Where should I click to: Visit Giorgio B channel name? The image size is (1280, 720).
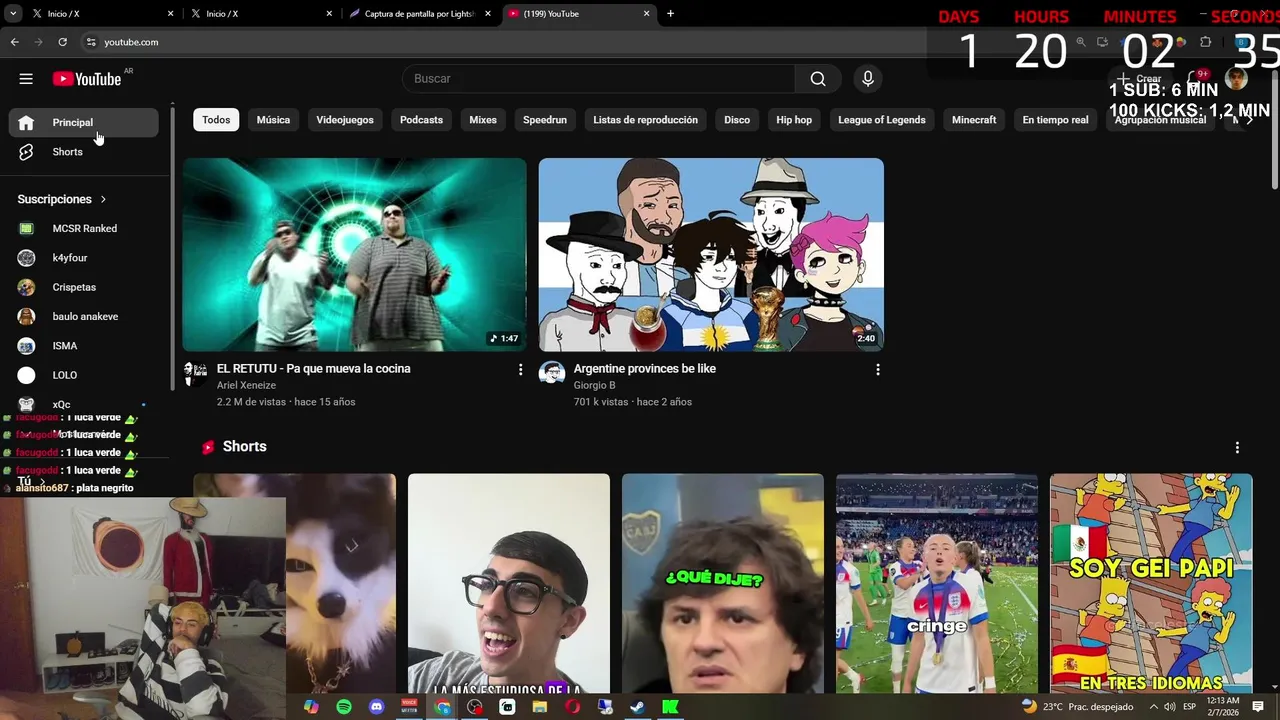[x=594, y=385]
